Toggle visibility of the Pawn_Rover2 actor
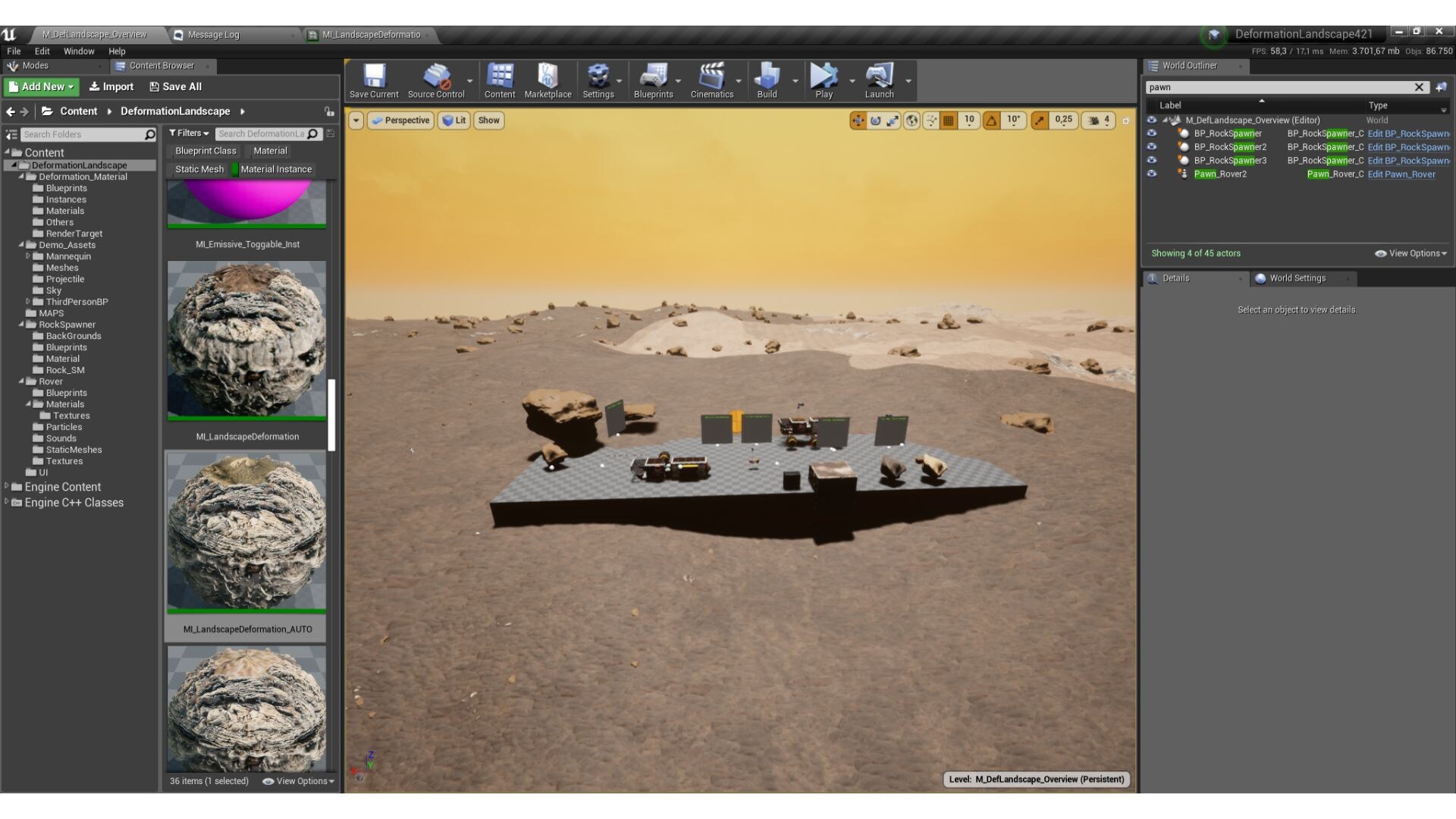The width and height of the screenshot is (1456, 819). (1152, 174)
